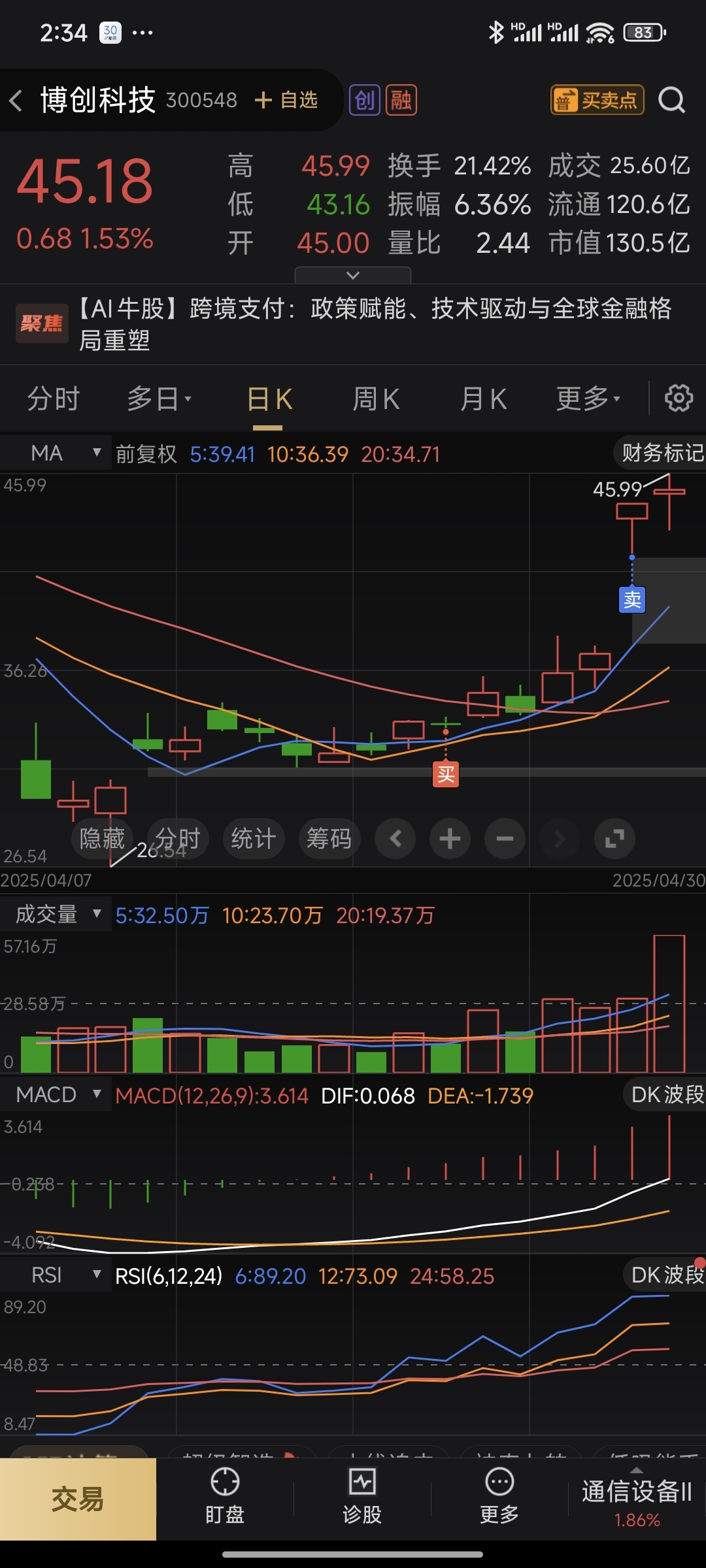Tap the latest candlestick at 45.99
This screenshot has width=706, height=1568.
coord(669,502)
